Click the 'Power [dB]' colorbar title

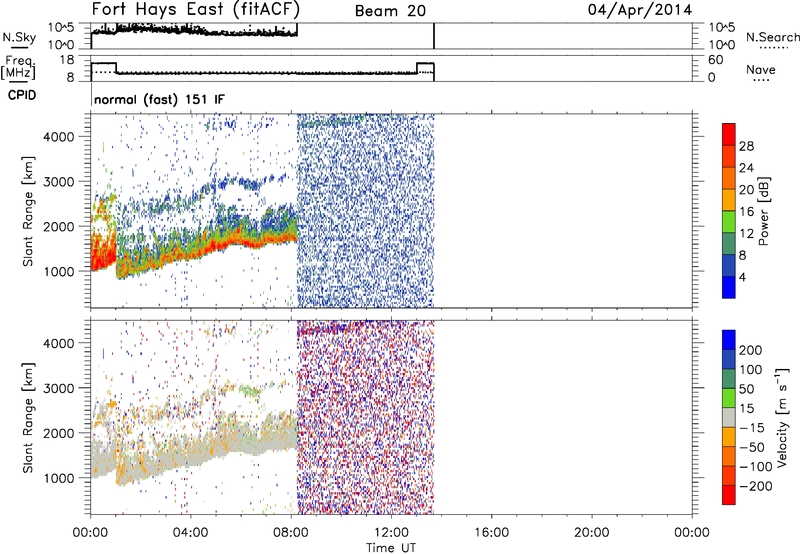[x=764, y=211]
